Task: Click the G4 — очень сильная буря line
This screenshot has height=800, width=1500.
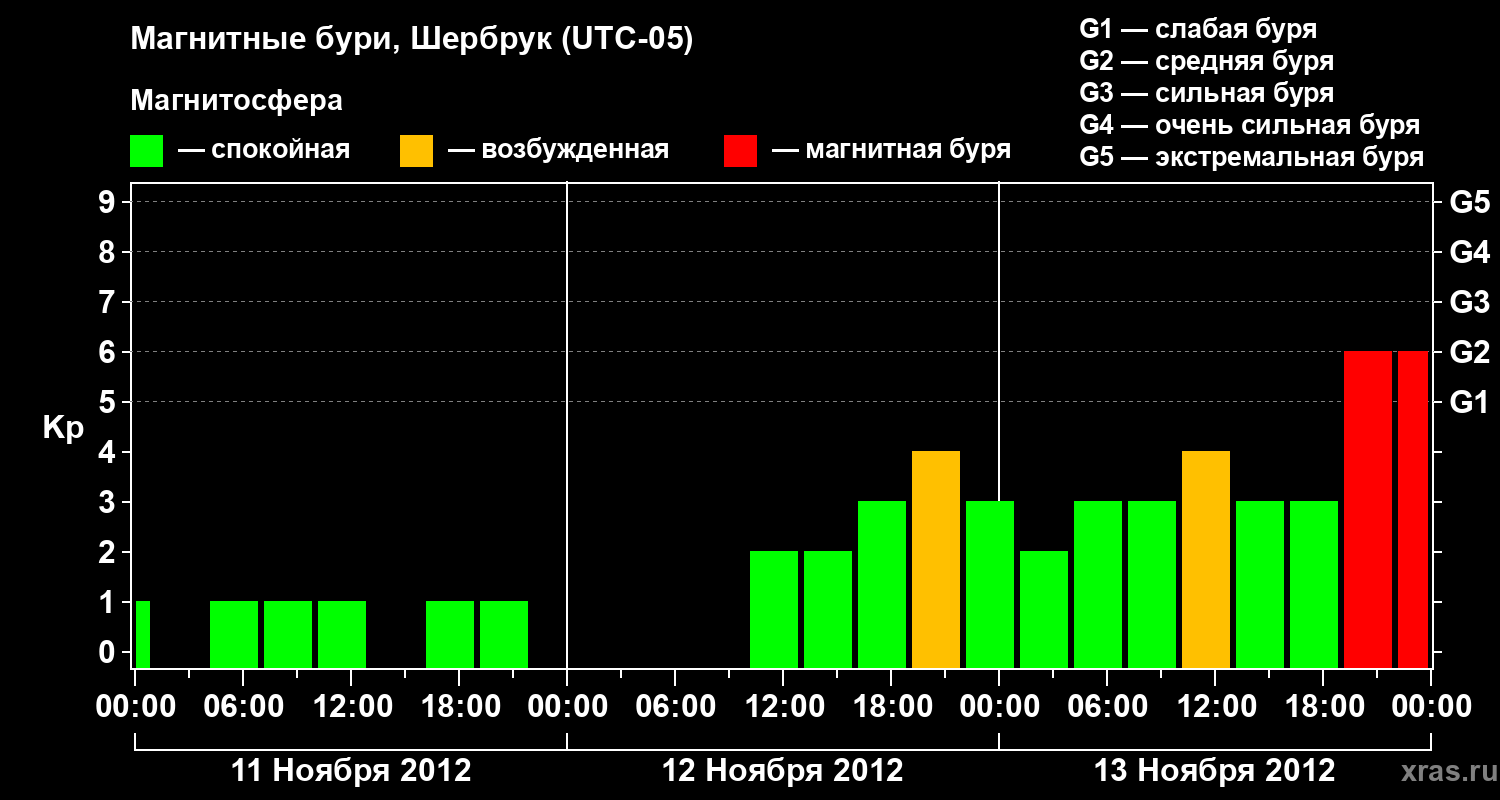Action: pos(1250,125)
